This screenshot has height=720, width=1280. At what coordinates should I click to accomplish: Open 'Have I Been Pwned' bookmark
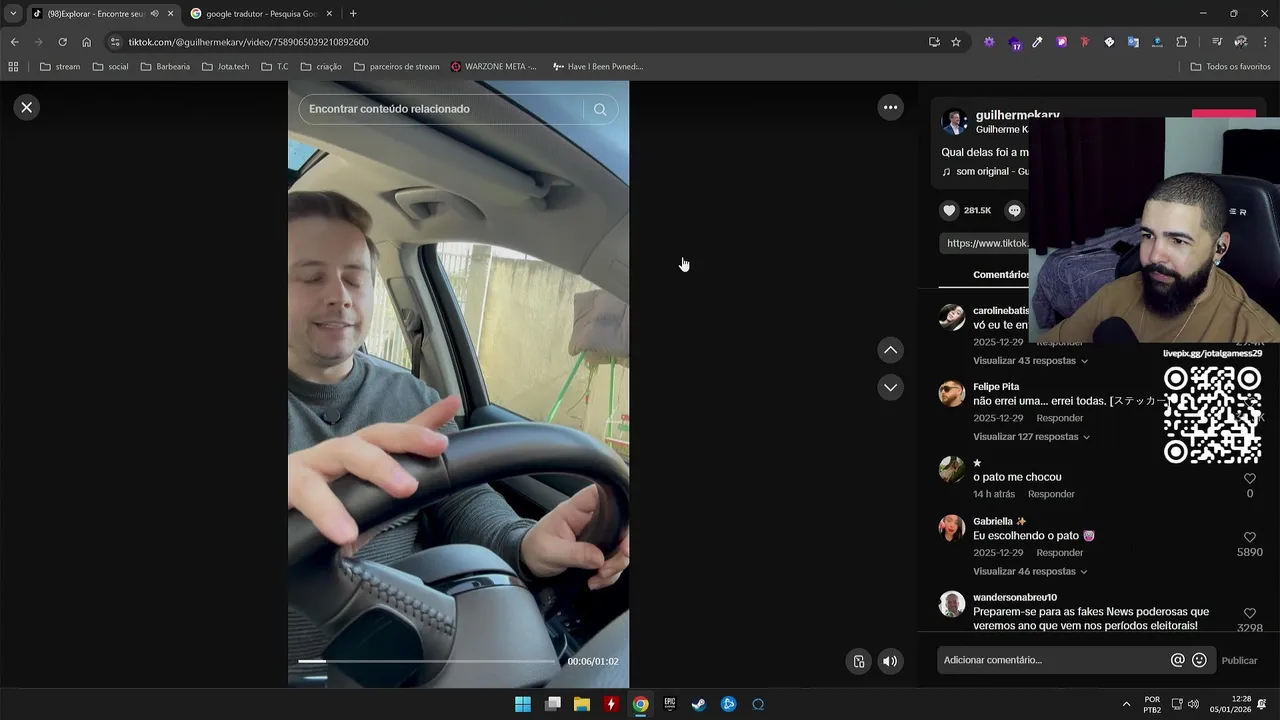597,67
